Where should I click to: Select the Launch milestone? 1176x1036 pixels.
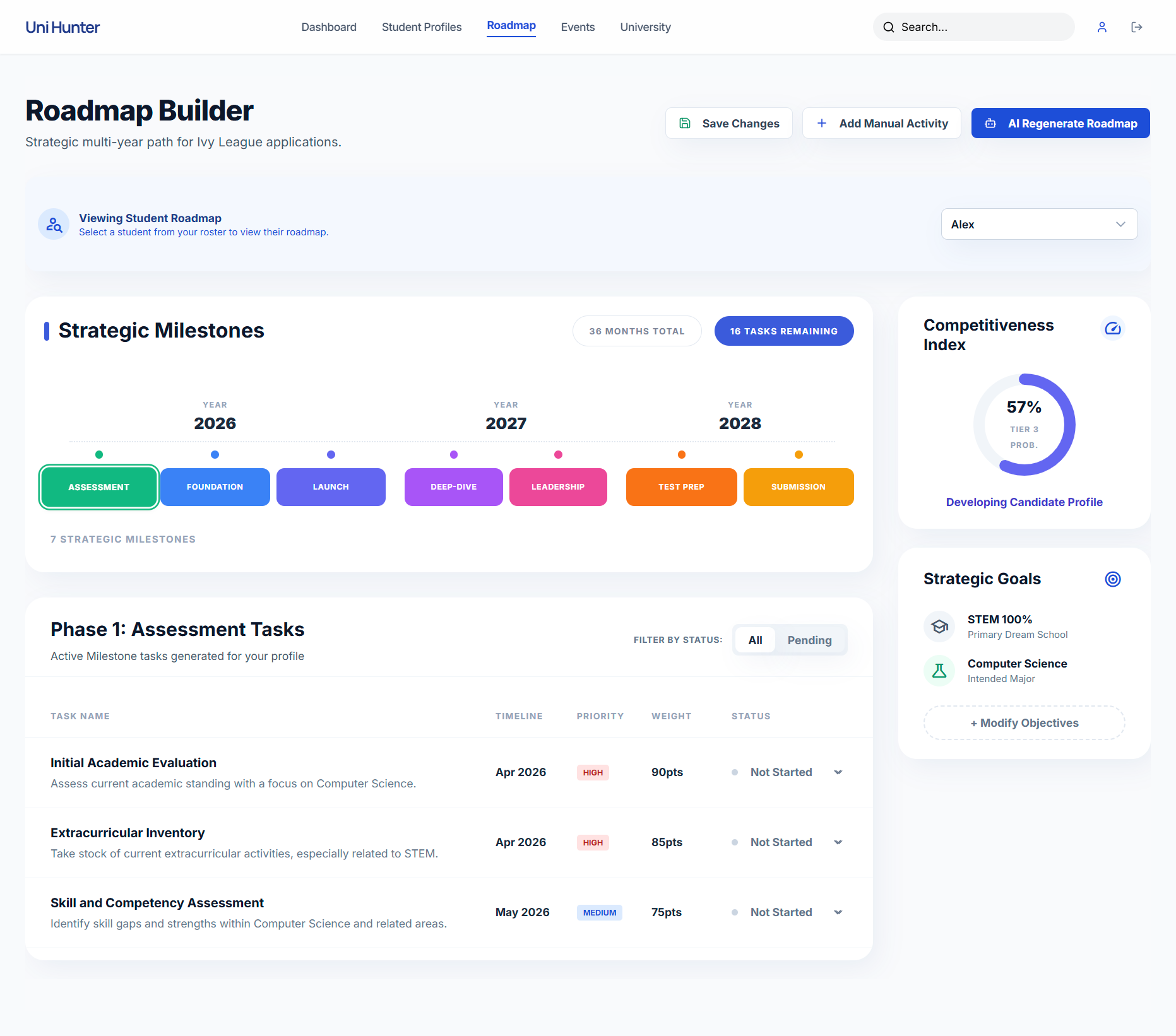click(x=331, y=487)
